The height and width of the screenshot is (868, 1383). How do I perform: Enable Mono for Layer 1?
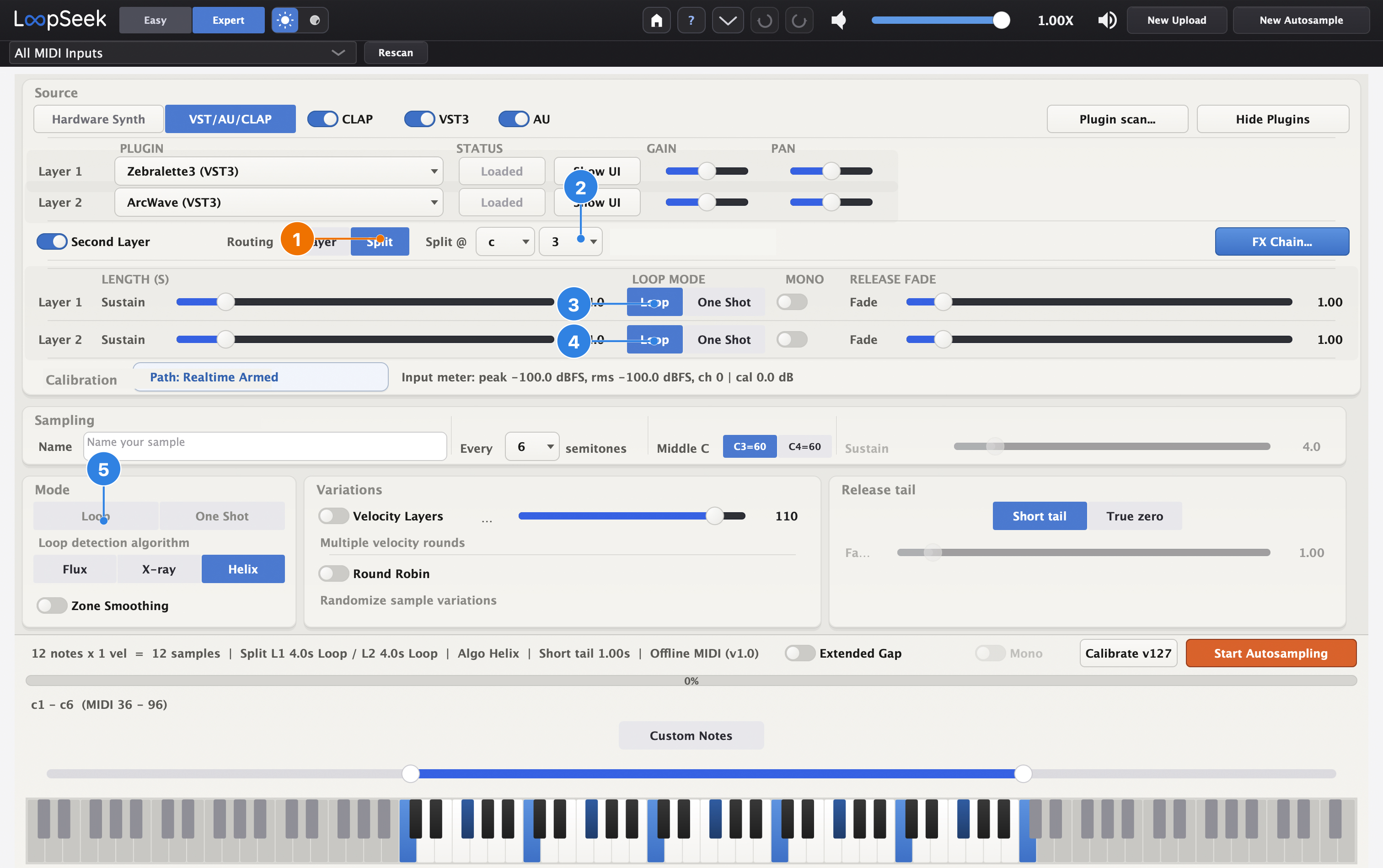click(792, 302)
